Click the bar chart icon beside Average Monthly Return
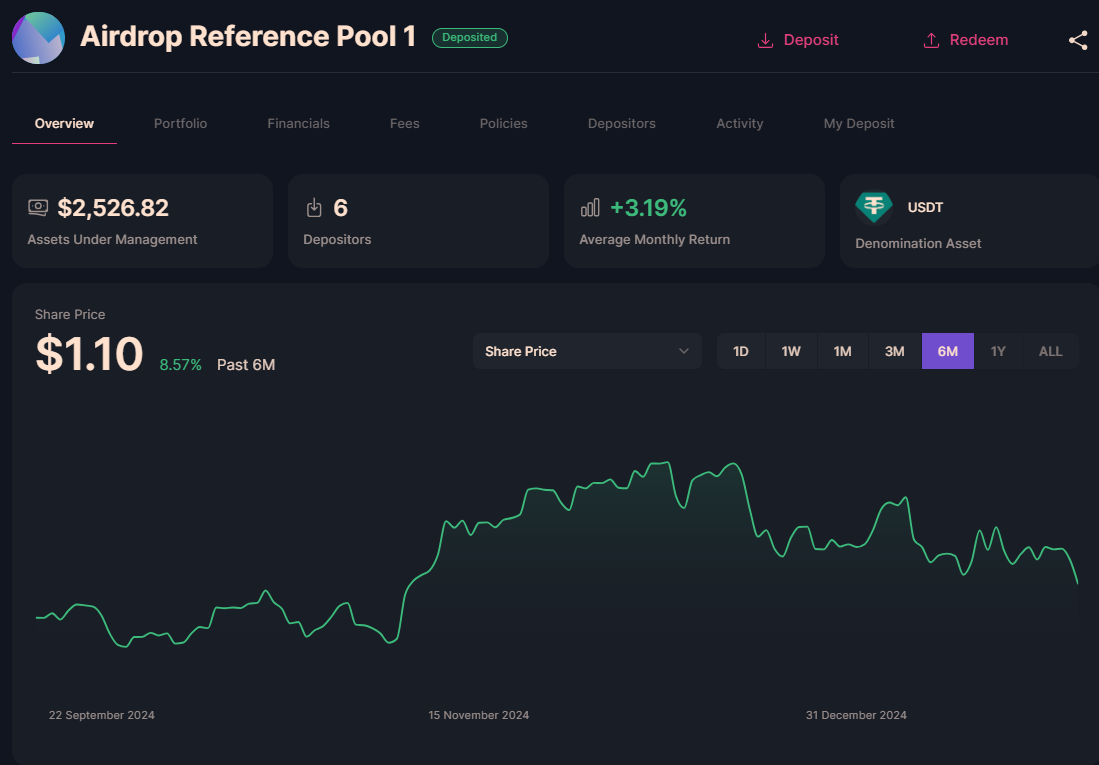This screenshot has width=1099, height=765. tap(590, 207)
